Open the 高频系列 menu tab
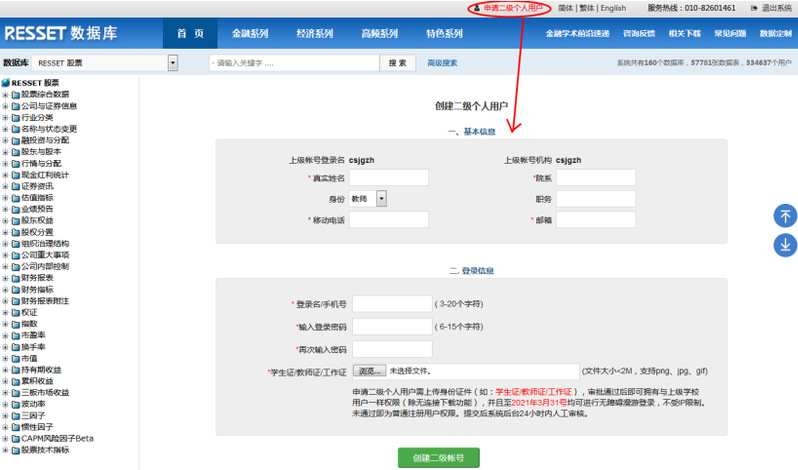Screen dimensions: 798x470 click(379, 34)
